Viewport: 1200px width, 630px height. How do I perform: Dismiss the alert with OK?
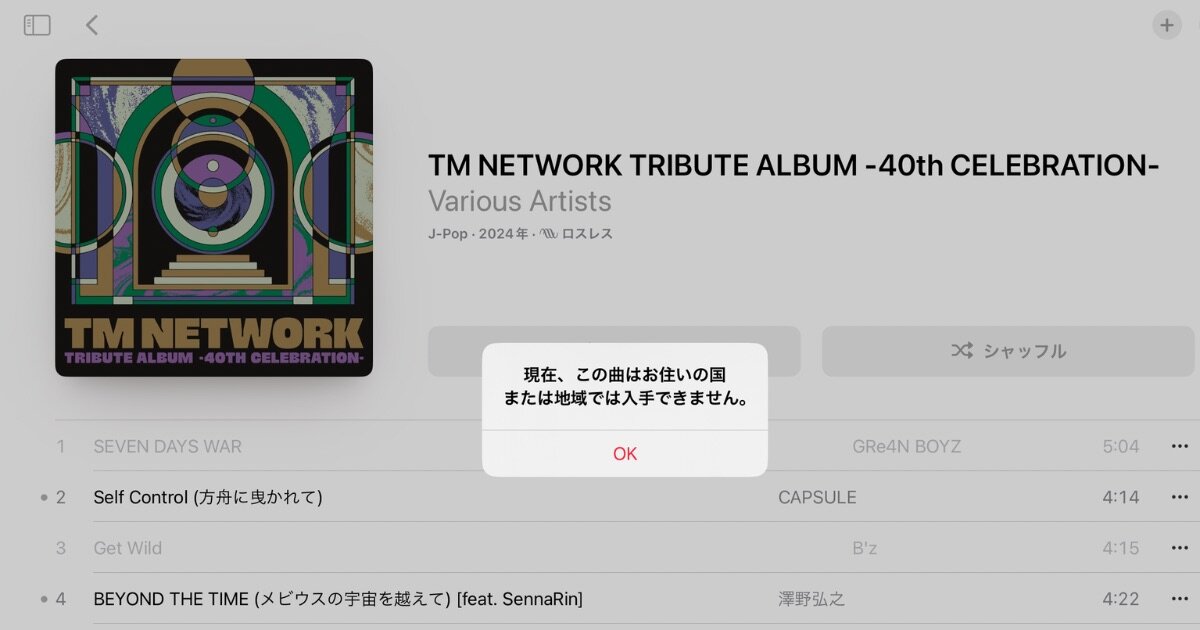coord(625,454)
